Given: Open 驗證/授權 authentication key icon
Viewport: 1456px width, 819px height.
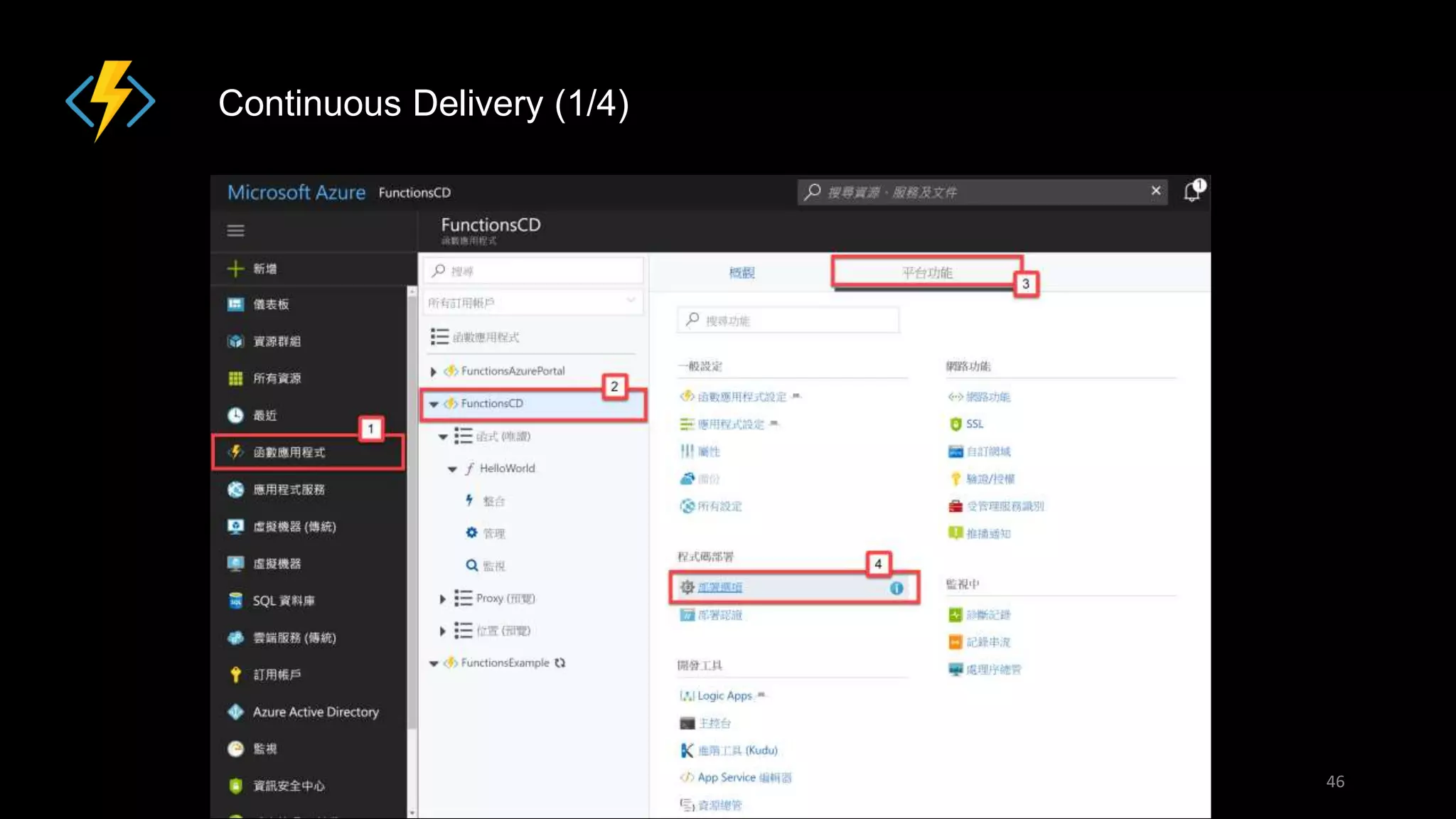Looking at the screenshot, I should [955, 479].
